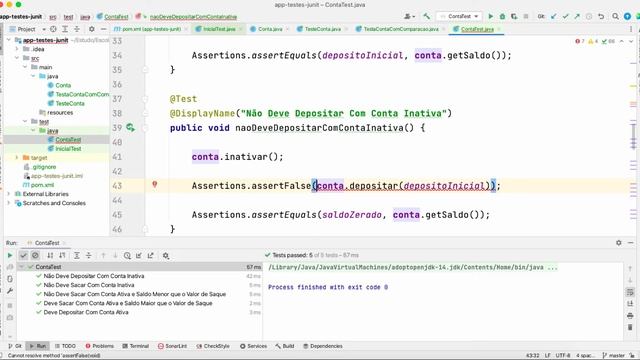
Task: Collapse all test results in Run toolbar
Action: pos(89,256)
